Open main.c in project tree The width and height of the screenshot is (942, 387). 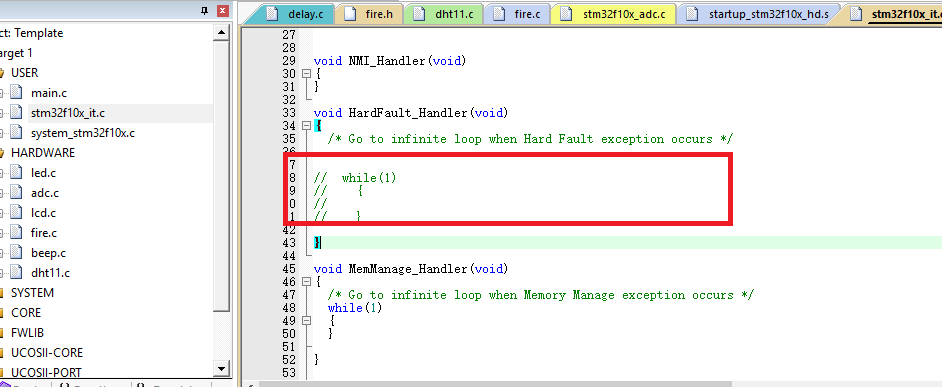tap(49, 93)
